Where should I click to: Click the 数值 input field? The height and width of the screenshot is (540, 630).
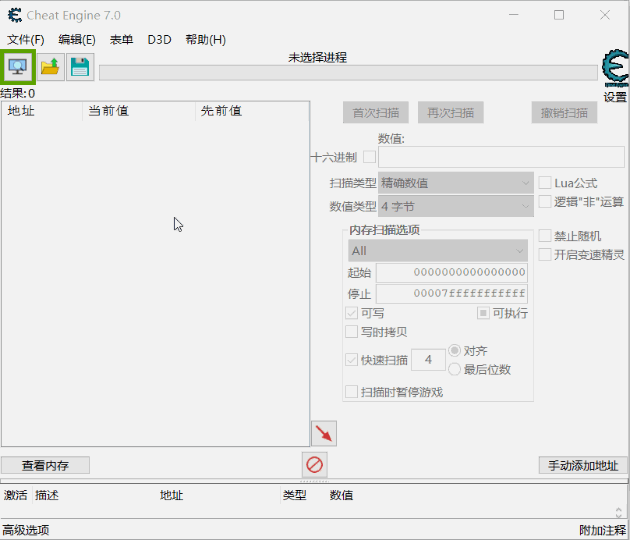point(501,157)
